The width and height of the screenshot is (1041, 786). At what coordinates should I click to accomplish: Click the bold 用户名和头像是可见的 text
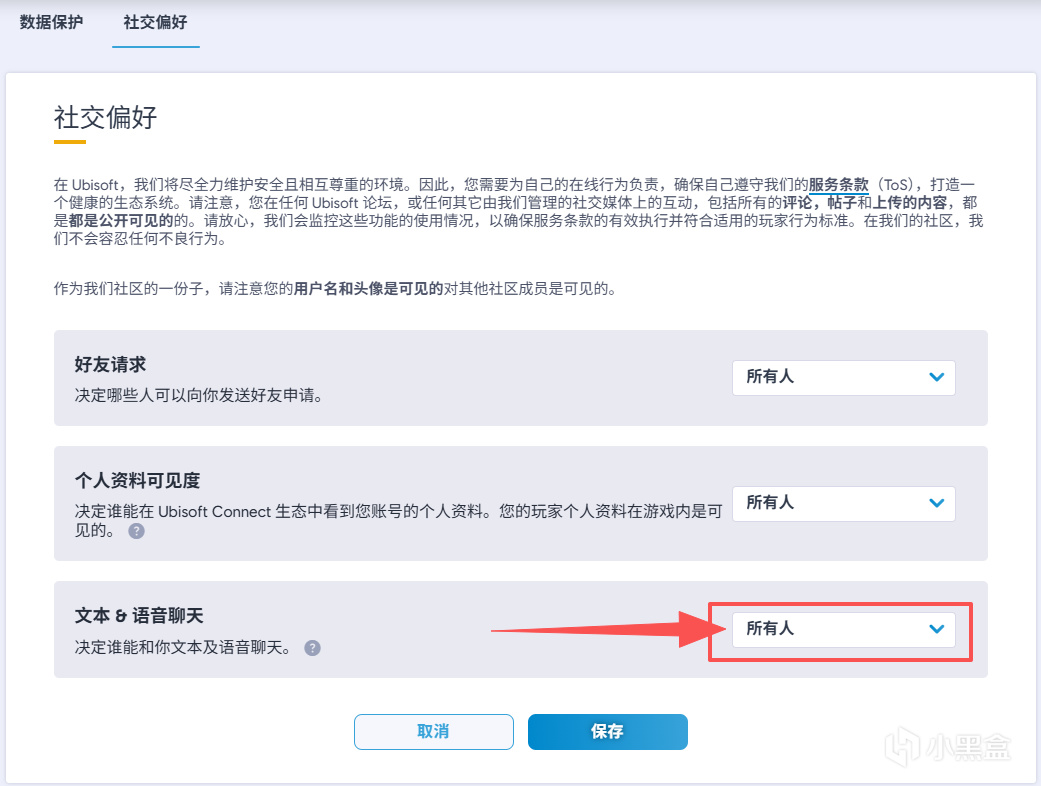(x=368, y=289)
